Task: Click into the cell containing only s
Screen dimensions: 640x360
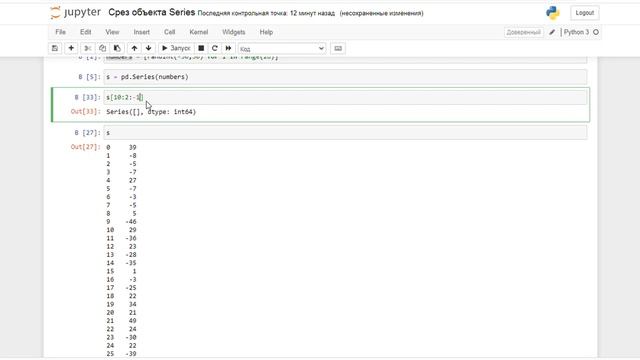Action: coord(345,133)
